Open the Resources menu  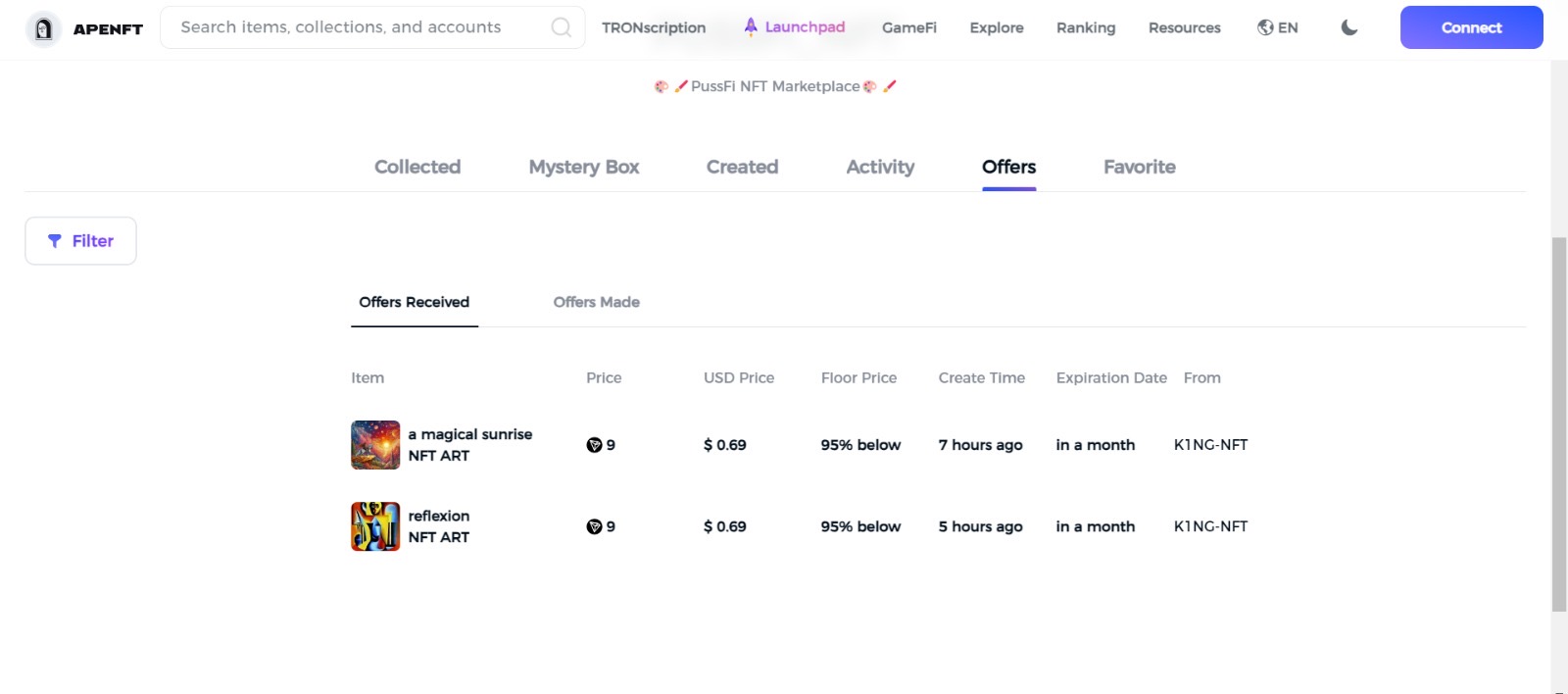point(1184,27)
